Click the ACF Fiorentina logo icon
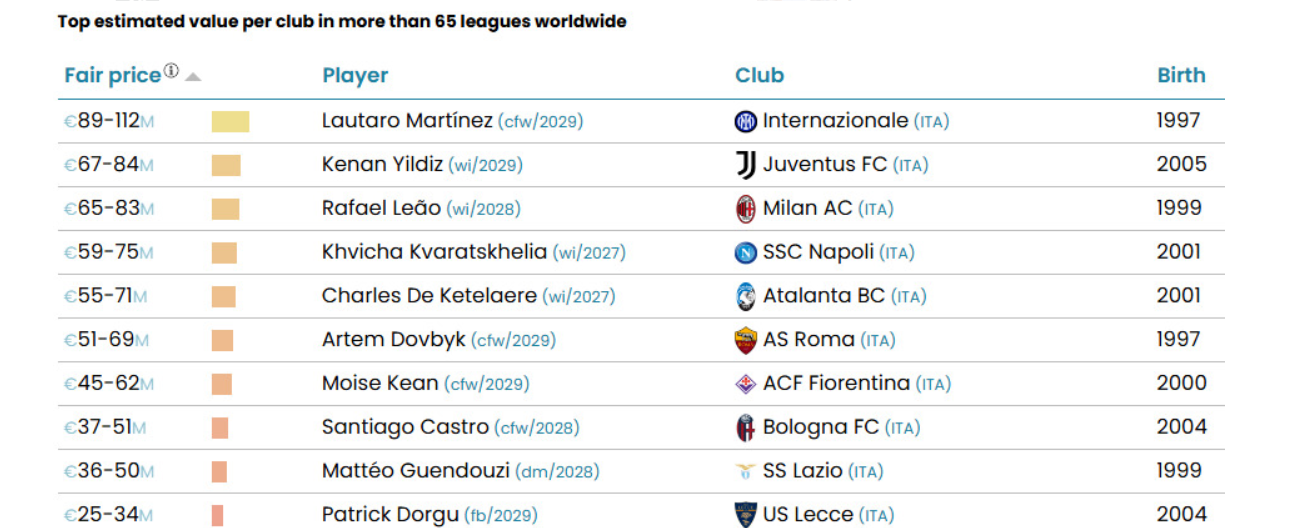Image resolution: width=1300 pixels, height=528 pixels. click(x=746, y=384)
